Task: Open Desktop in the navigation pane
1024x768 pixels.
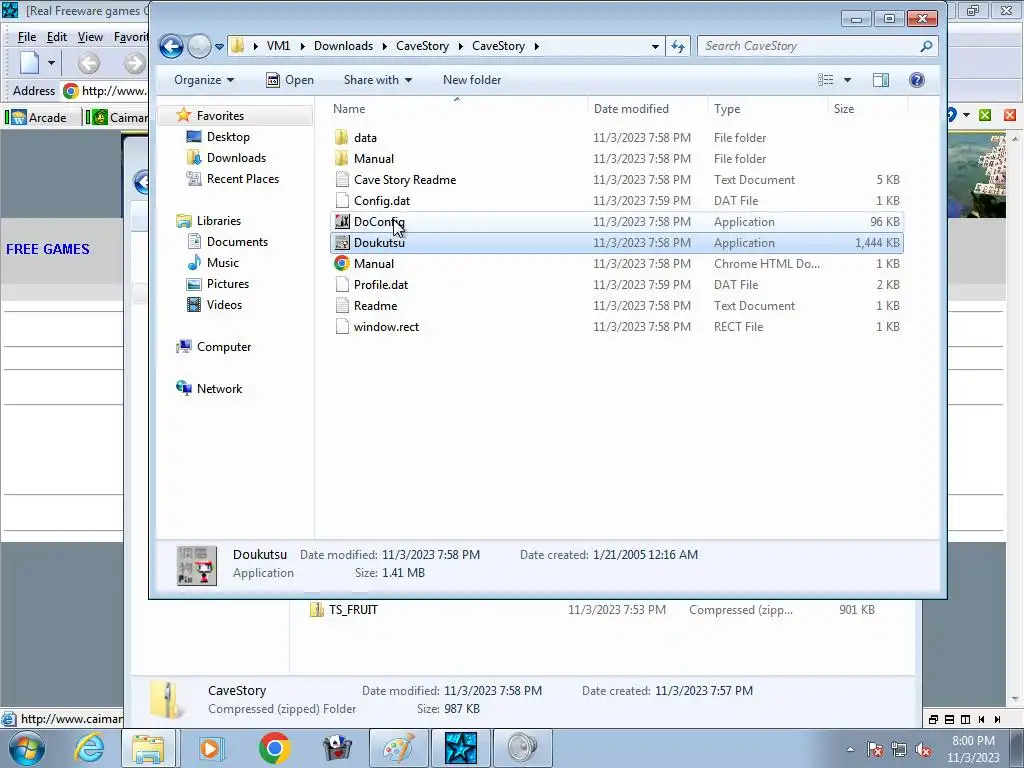Action: coord(228,136)
